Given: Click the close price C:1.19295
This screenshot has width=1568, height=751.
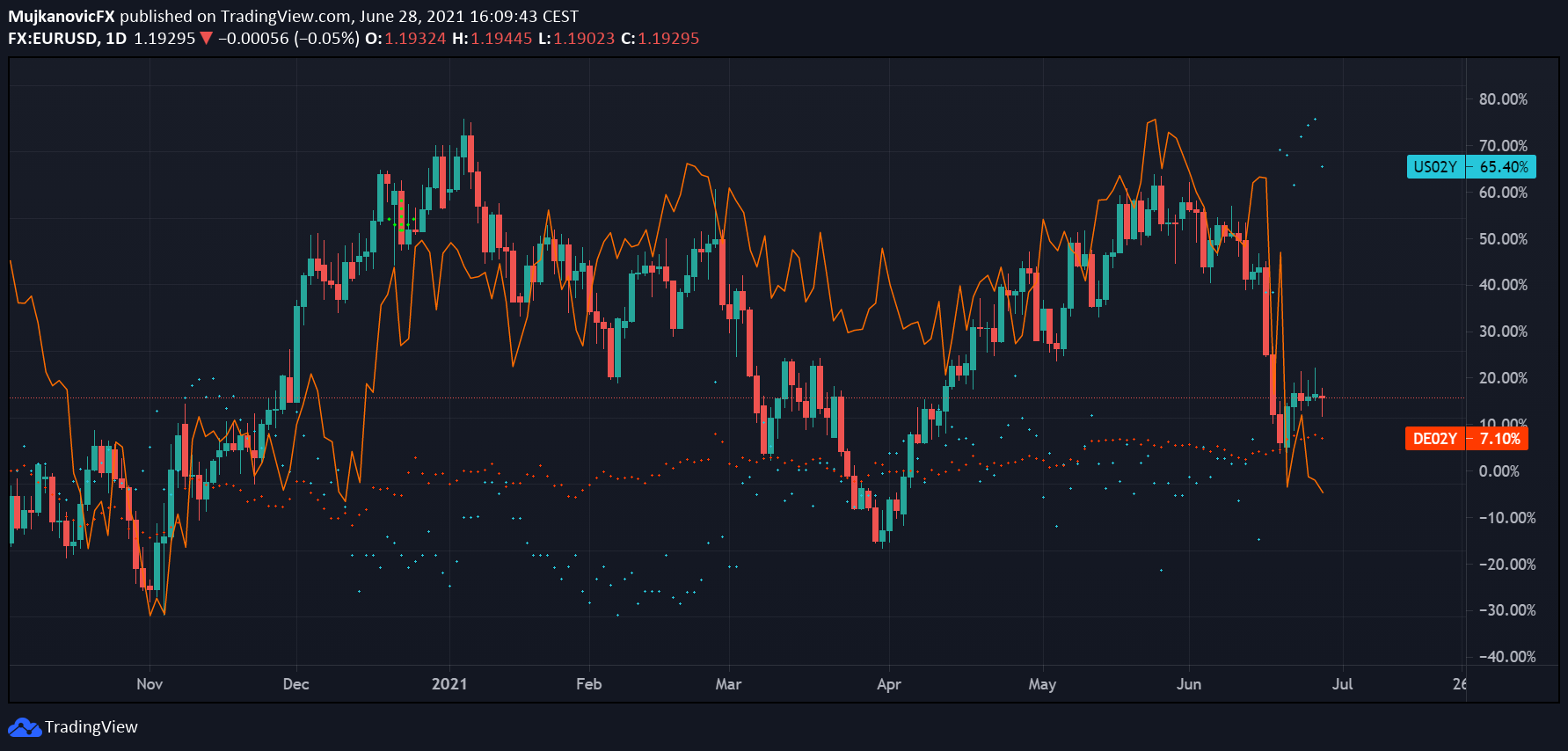Looking at the screenshot, I should point(660,39).
